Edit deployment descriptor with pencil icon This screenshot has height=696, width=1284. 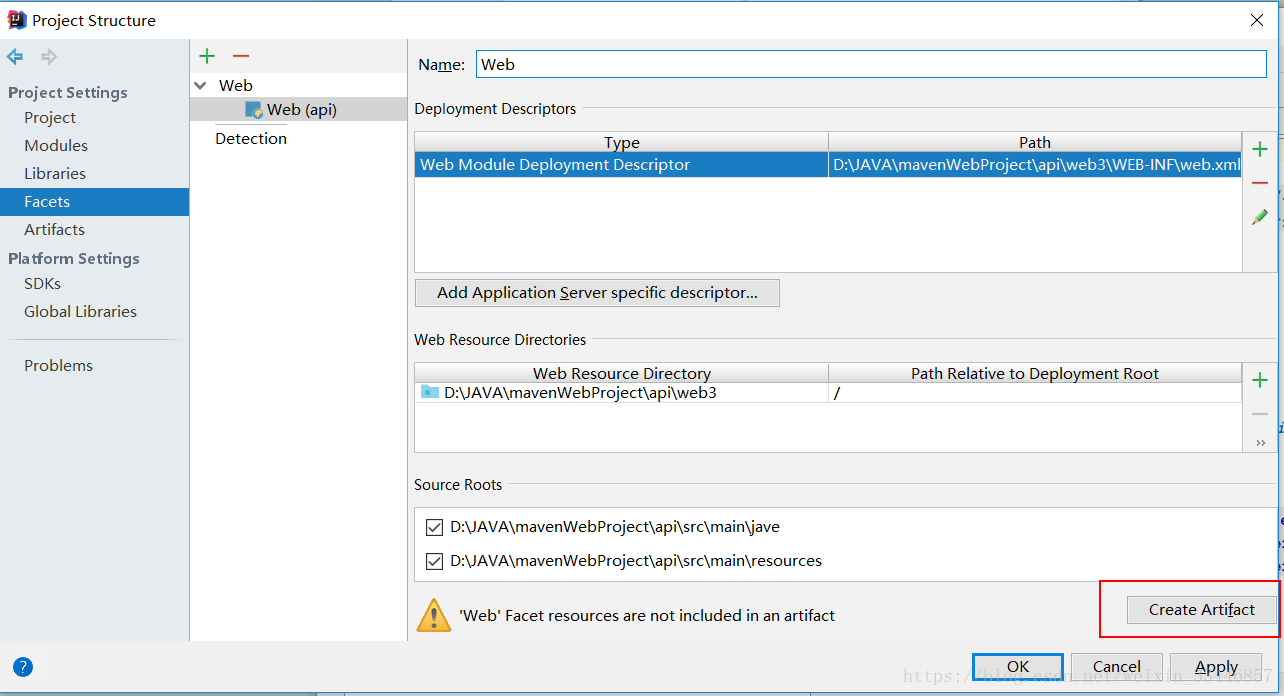(1260, 216)
